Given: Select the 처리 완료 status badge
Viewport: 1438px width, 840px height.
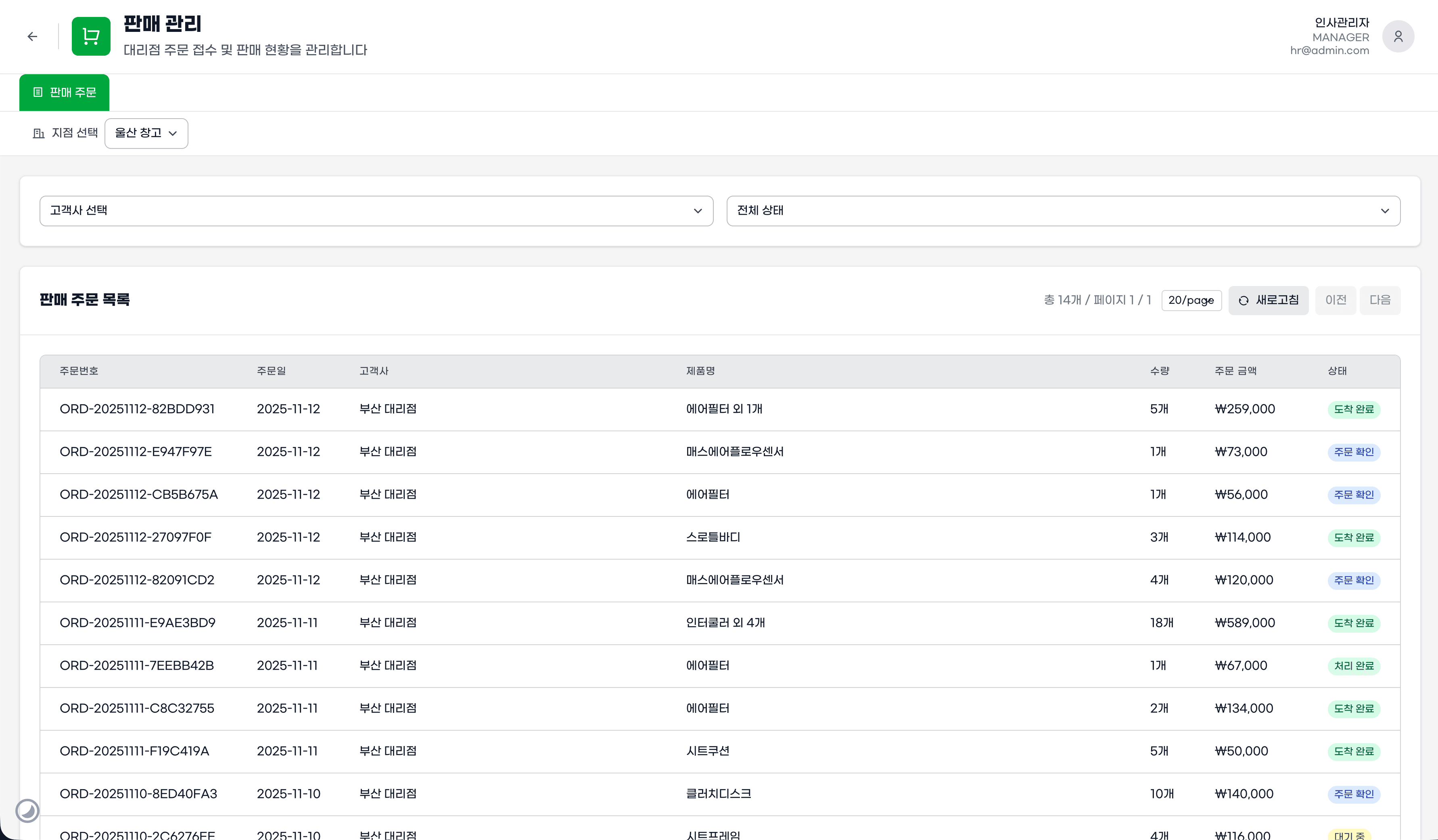Looking at the screenshot, I should (1354, 666).
